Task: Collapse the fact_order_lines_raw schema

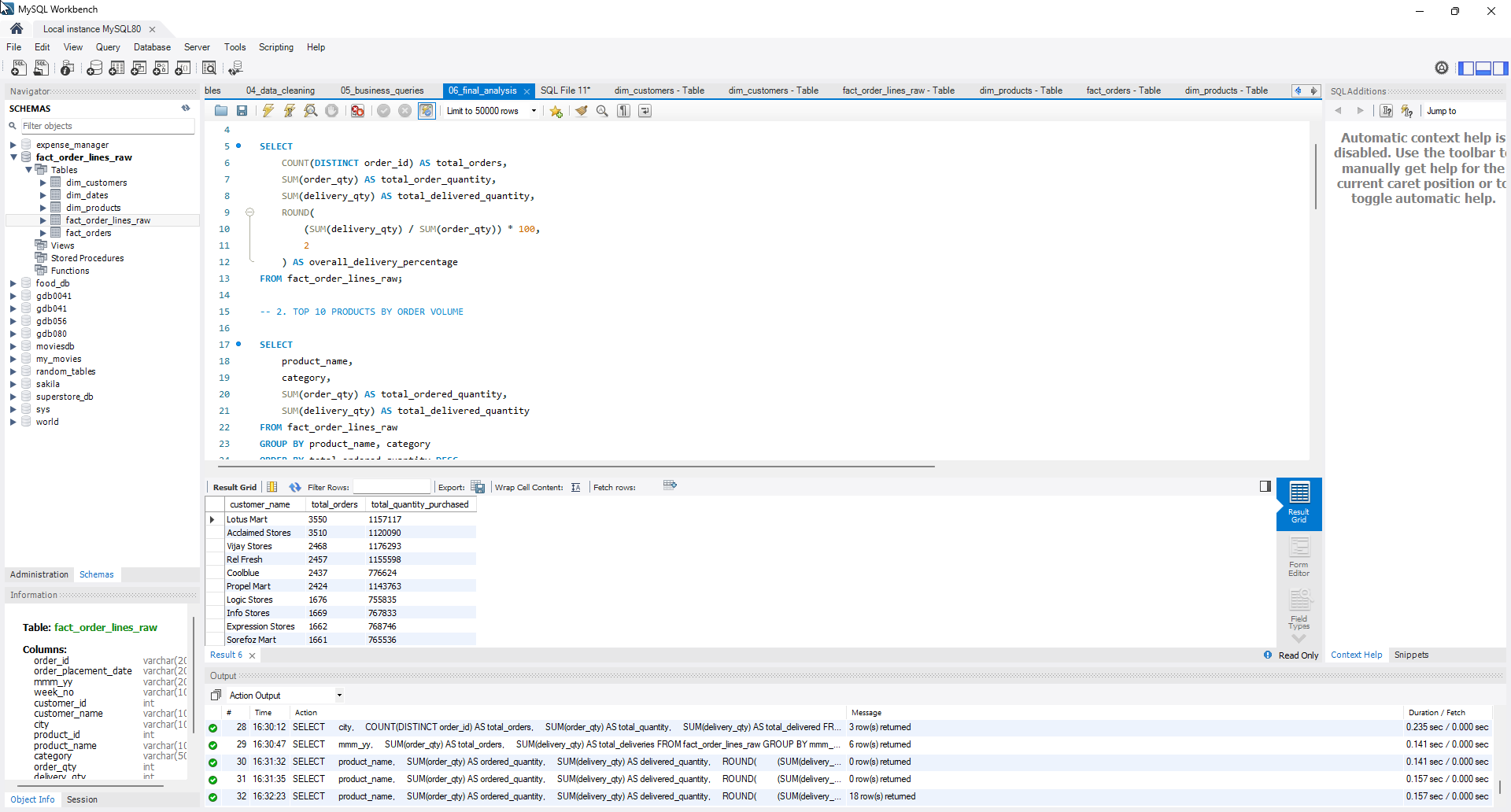Action: (13, 157)
